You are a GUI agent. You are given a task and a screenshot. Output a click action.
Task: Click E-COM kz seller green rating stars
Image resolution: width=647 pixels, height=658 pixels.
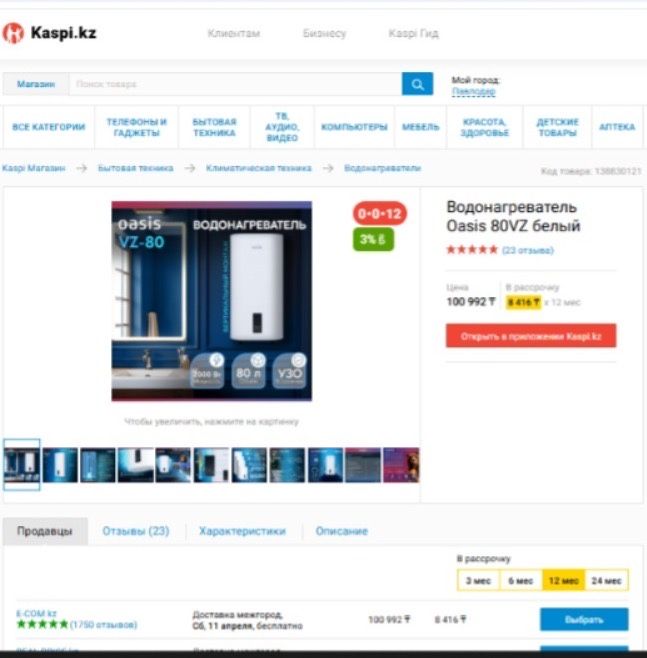click(x=42, y=624)
